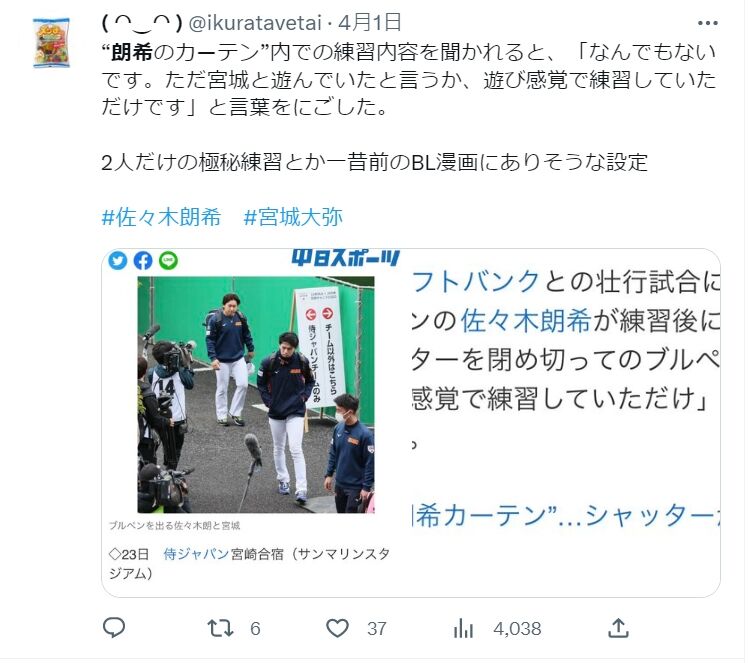Open the @ikuratavetai profile handle
Image resolution: width=748 pixels, height=663 pixels.
click(255, 23)
